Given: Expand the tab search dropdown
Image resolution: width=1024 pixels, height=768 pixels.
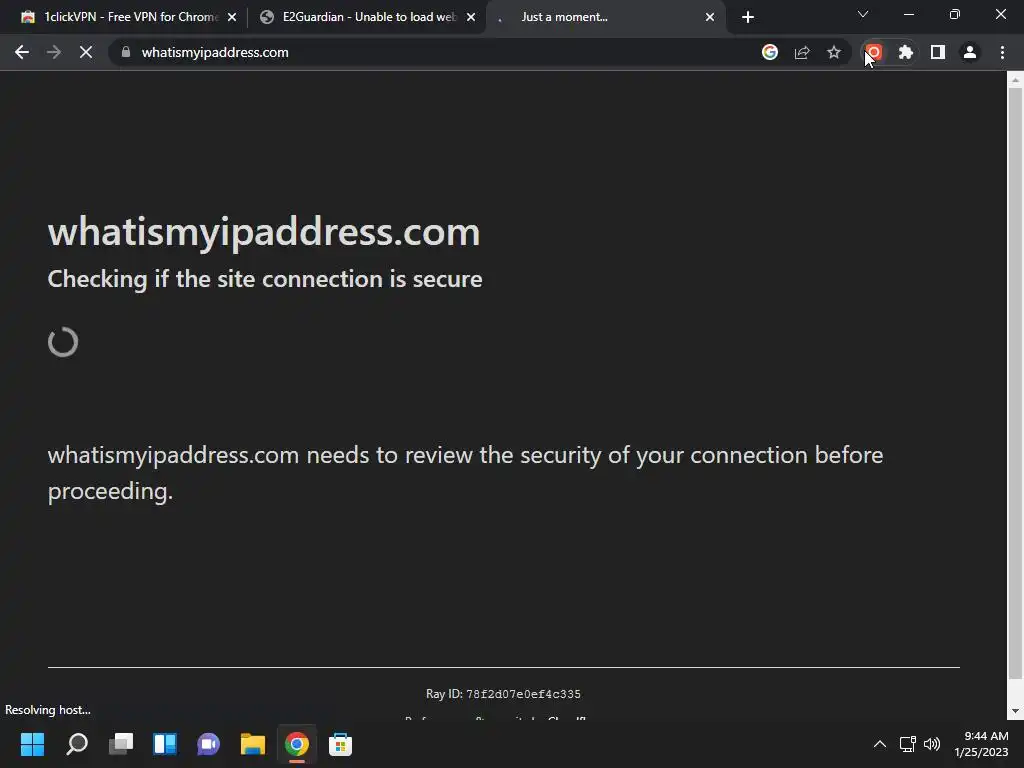Looking at the screenshot, I should click(x=863, y=14).
